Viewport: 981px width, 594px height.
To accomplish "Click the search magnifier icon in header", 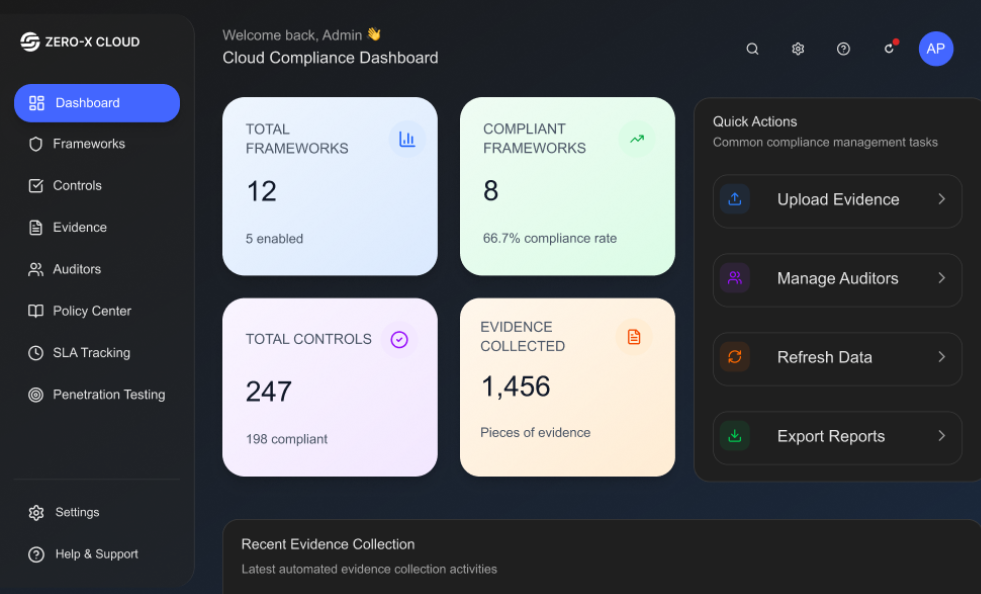I will (x=752, y=49).
